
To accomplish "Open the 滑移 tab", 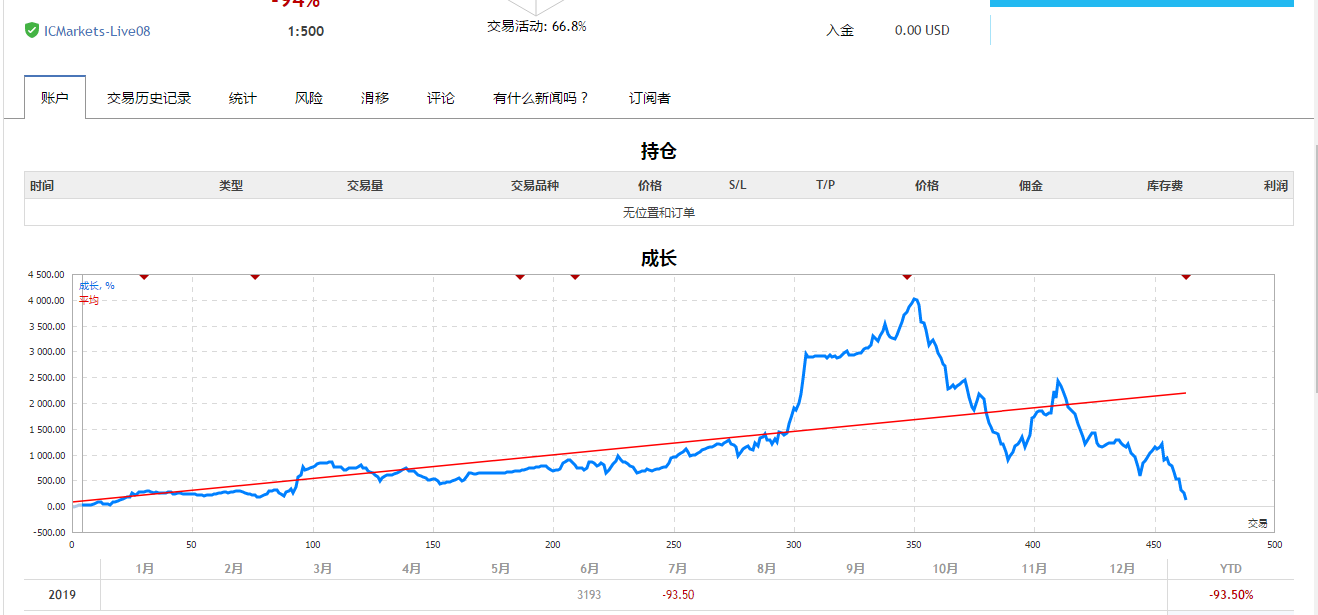I will 375,98.
